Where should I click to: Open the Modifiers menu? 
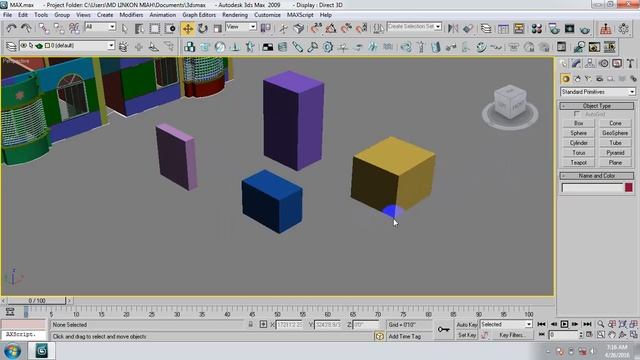(x=131, y=15)
